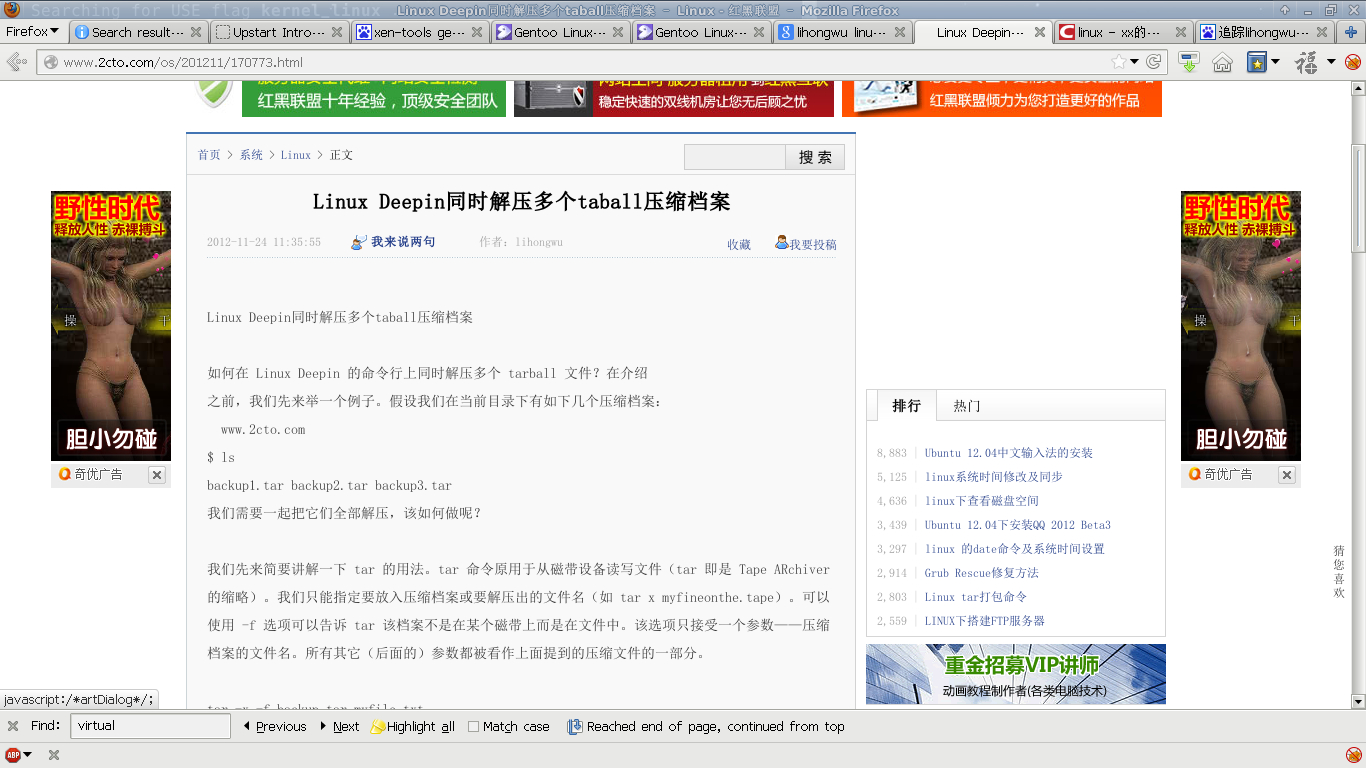Open linux 的date命令及系统时间设置 article
This screenshot has height=768, width=1366.
[x=1015, y=549]
